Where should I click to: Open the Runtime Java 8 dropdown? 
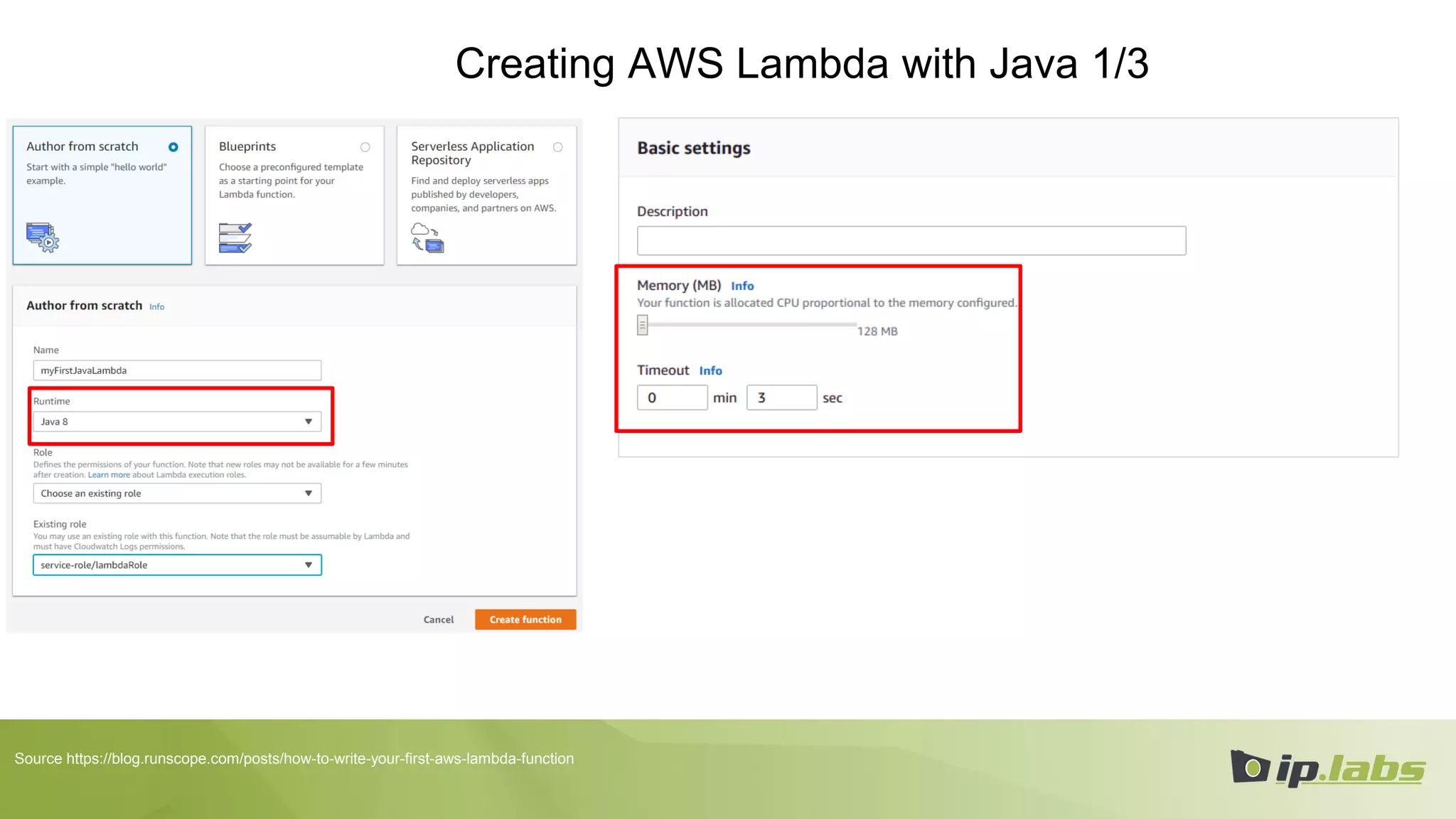pos(177,422)
